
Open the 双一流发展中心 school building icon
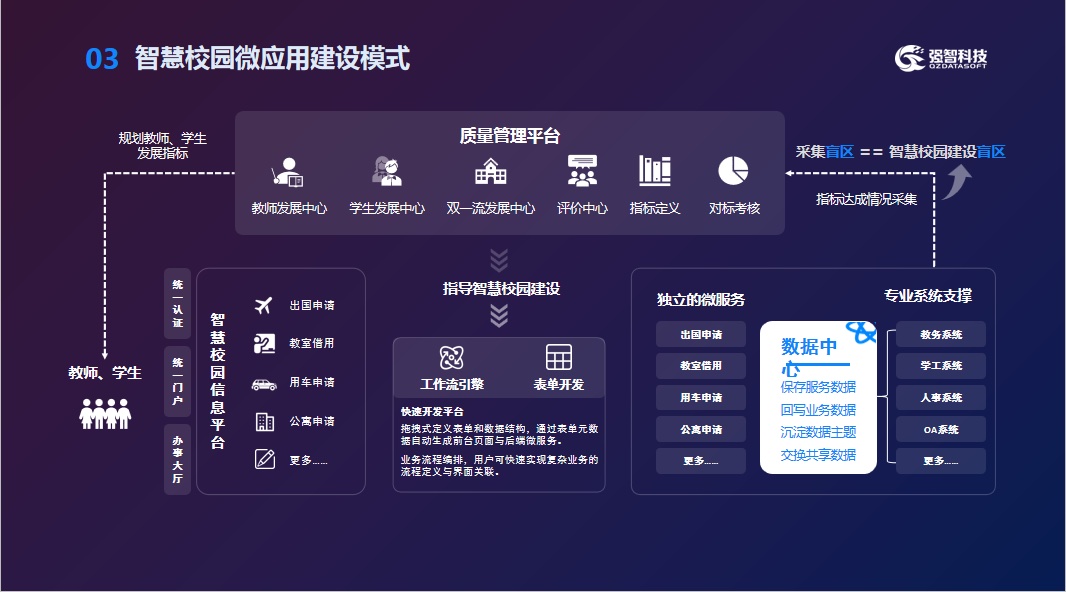490,172
